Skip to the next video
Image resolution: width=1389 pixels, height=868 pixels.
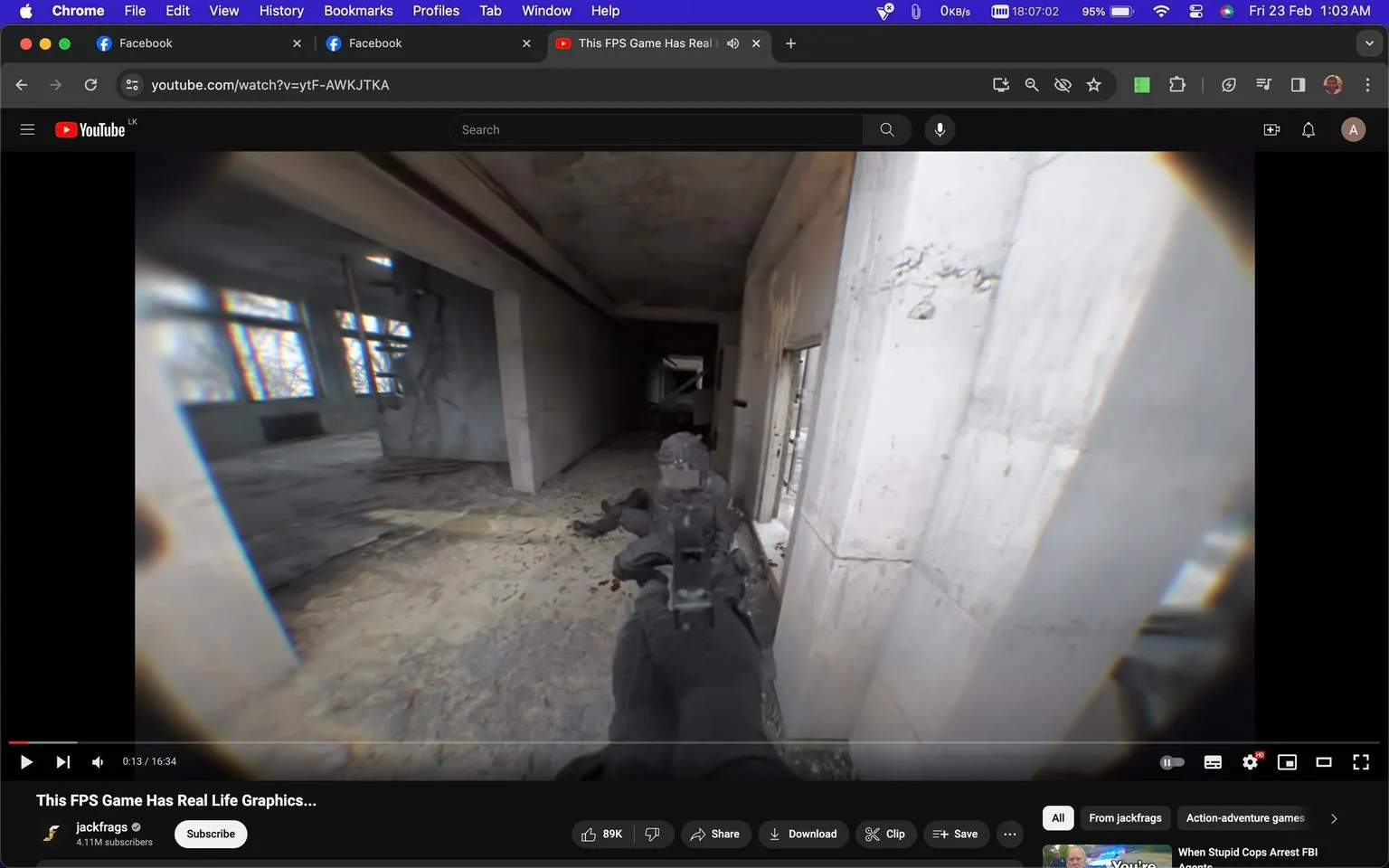62,762
